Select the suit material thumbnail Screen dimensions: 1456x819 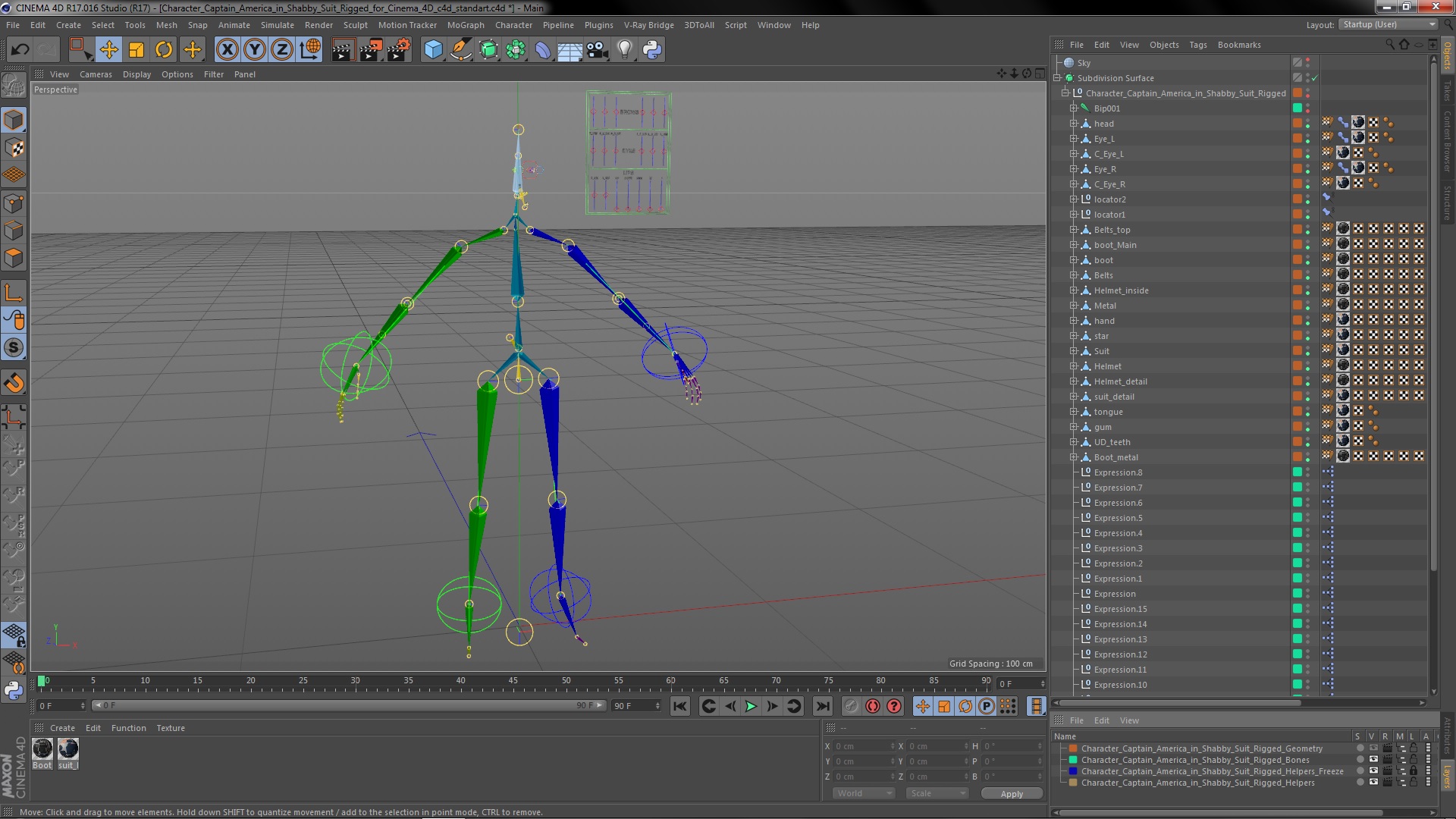[68, 749]
